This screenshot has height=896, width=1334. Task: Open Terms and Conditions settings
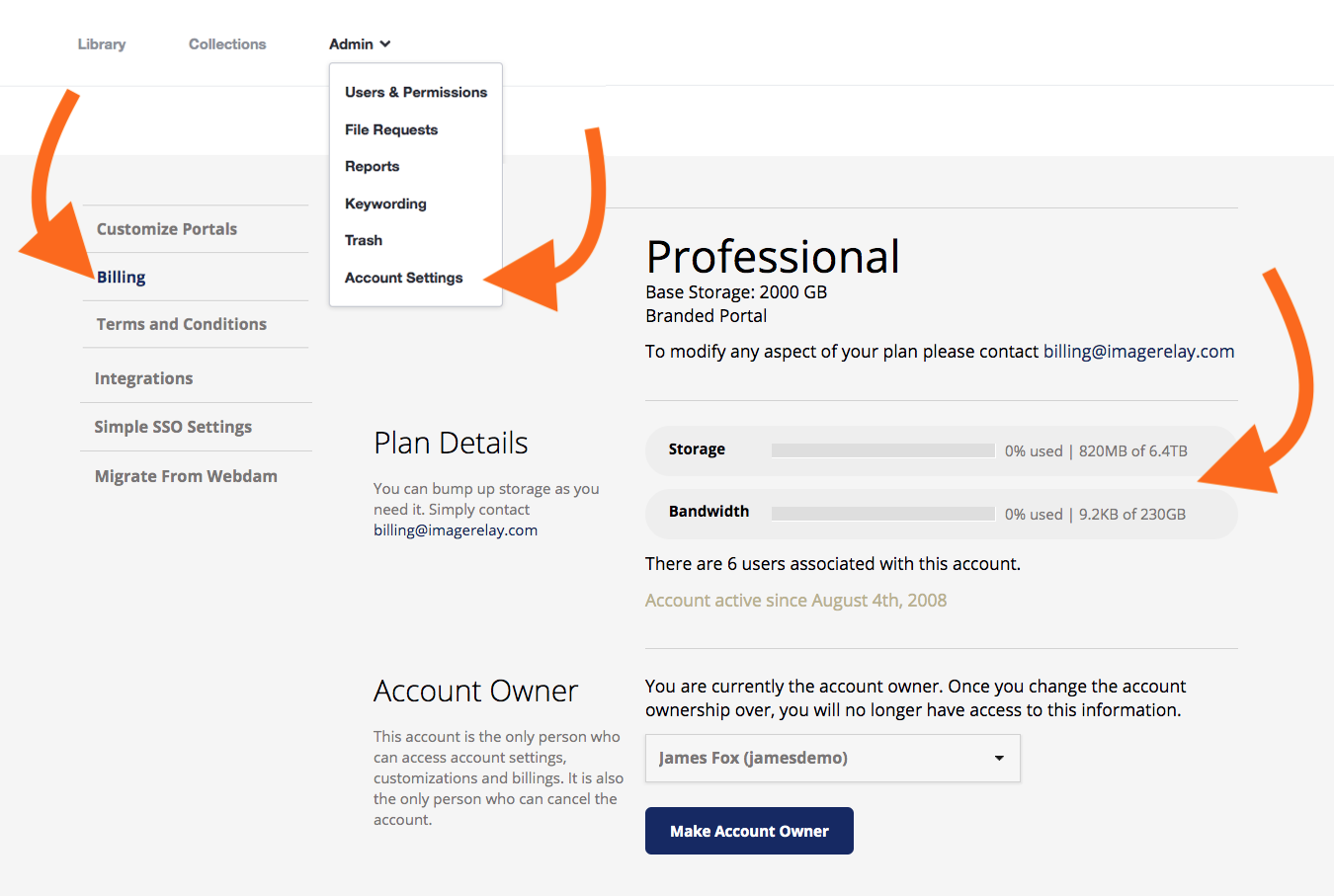coord(182,324)
